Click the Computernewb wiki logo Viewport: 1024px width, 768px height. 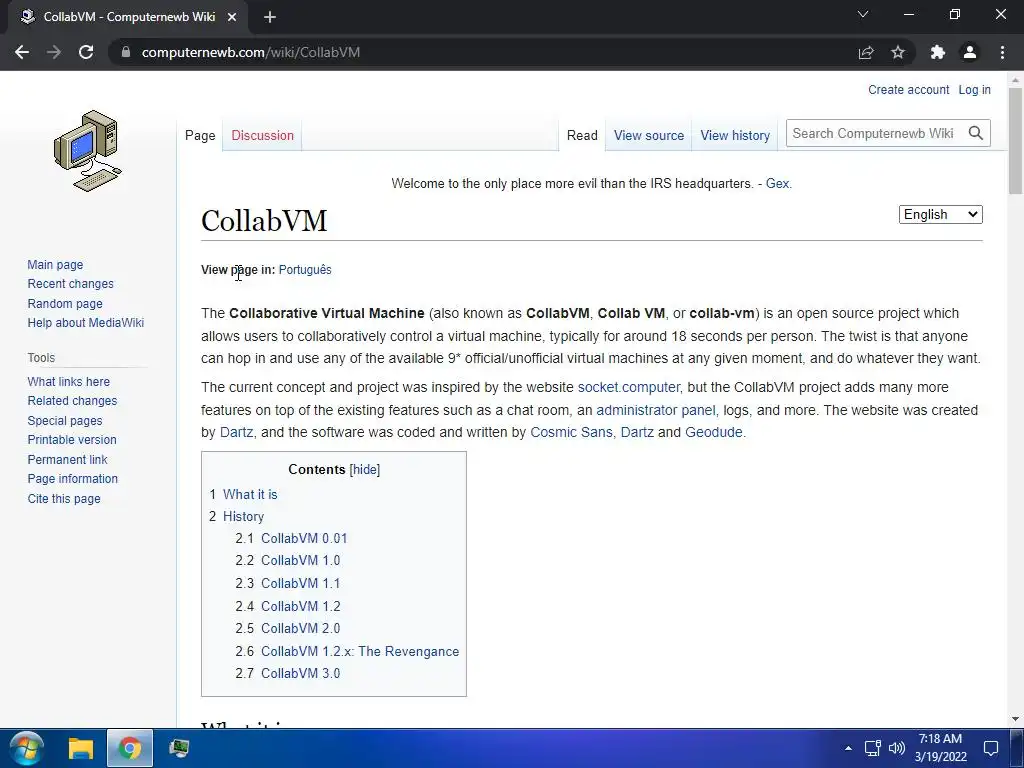[x=88, y=151]
